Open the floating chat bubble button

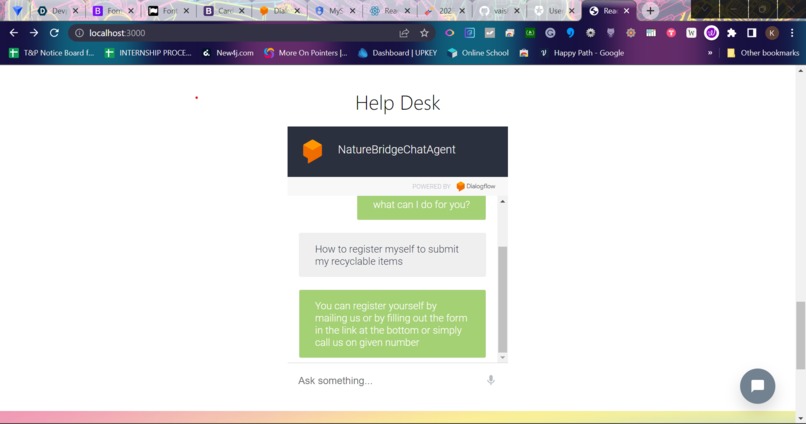pos(758,386)
